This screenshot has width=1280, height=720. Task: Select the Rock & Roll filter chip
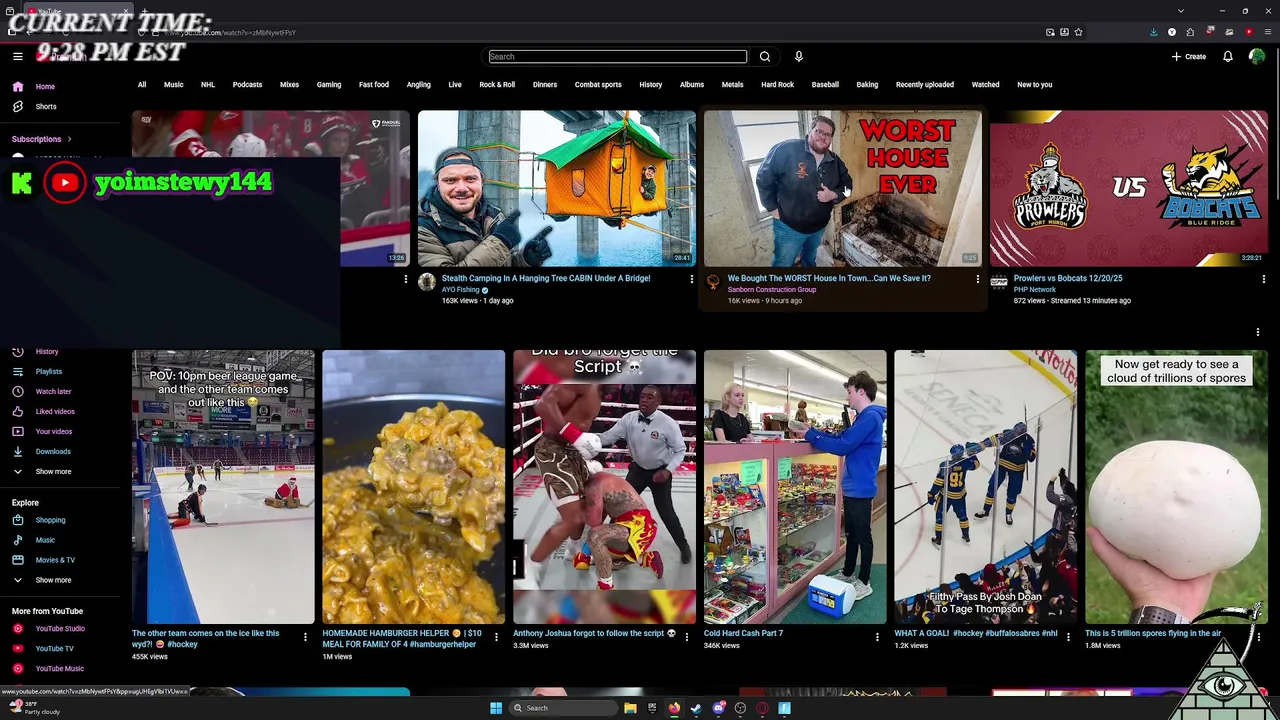[497, 85]
